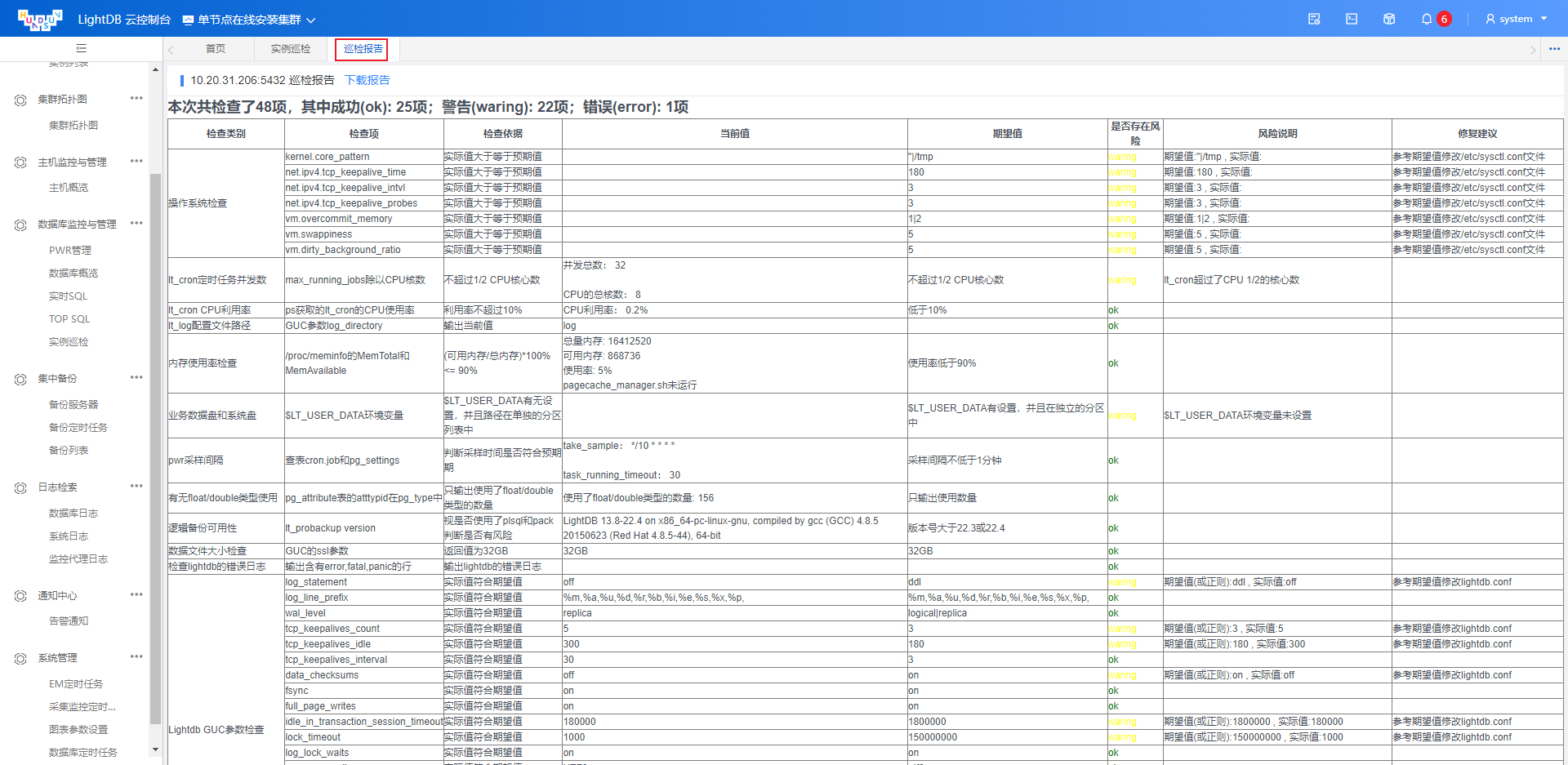The image size is (1568, 765).
Task: Open the terminal console icon in header
Action: pos(1352,19)
